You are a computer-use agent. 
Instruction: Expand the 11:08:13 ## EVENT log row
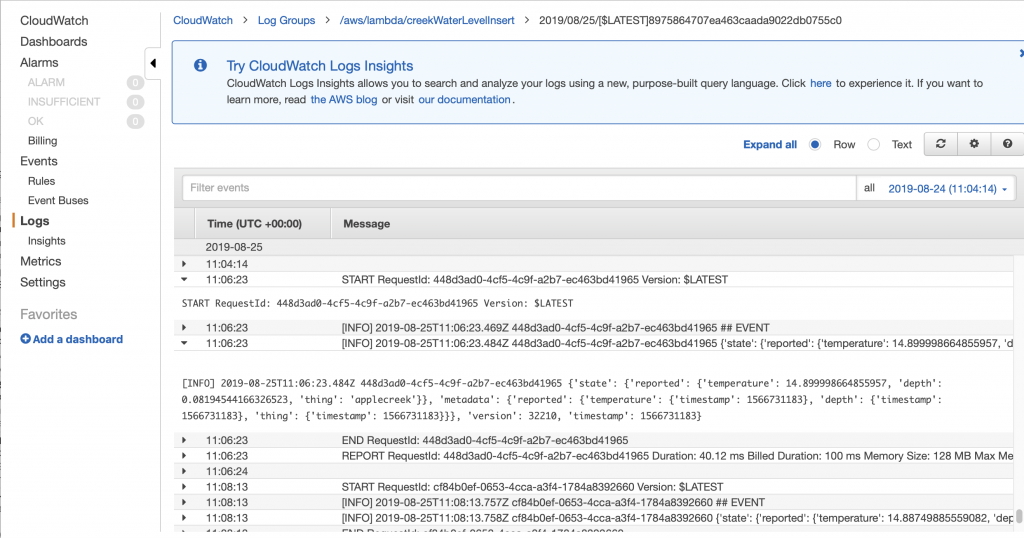click(x=184, y=503)
